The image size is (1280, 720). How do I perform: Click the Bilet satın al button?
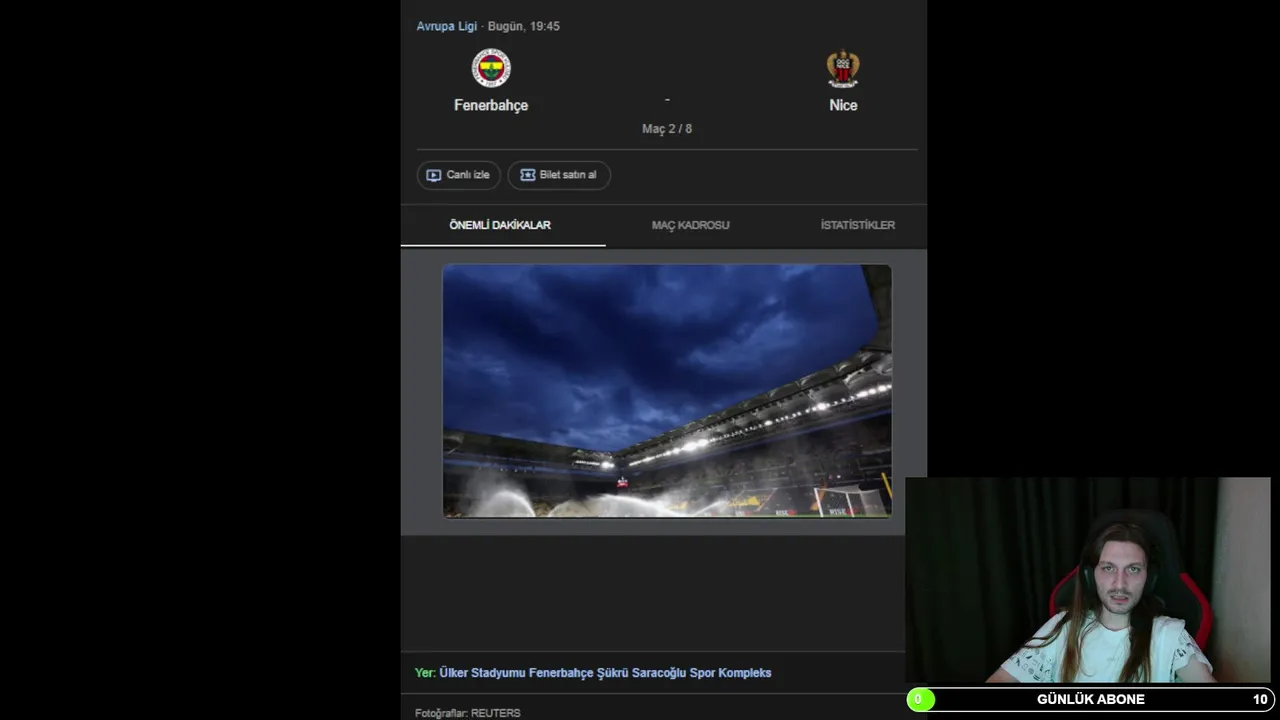pyautogui.click(x=559, y=175)
